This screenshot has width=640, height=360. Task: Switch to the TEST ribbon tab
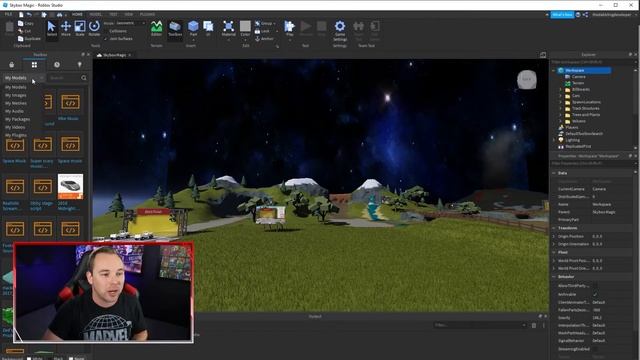(x=113, y=14)
